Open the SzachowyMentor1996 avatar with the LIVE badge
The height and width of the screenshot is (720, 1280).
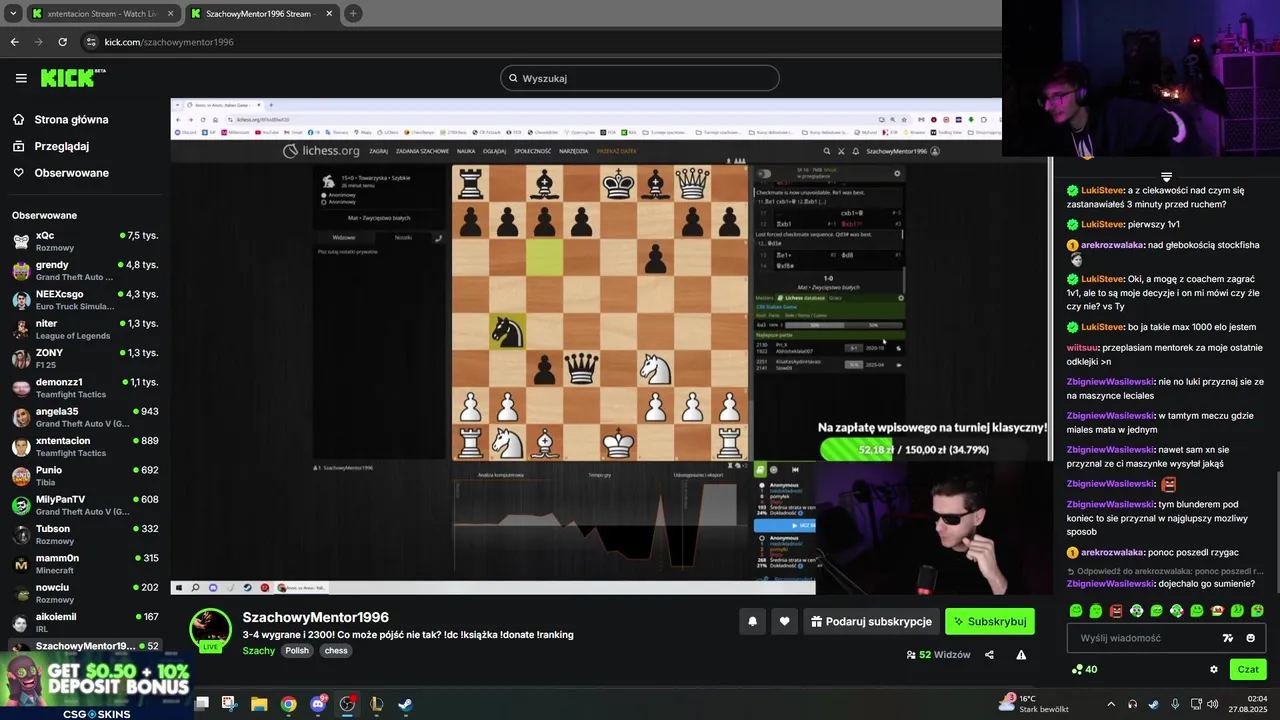pyautogui.click(x=210, y=630)
